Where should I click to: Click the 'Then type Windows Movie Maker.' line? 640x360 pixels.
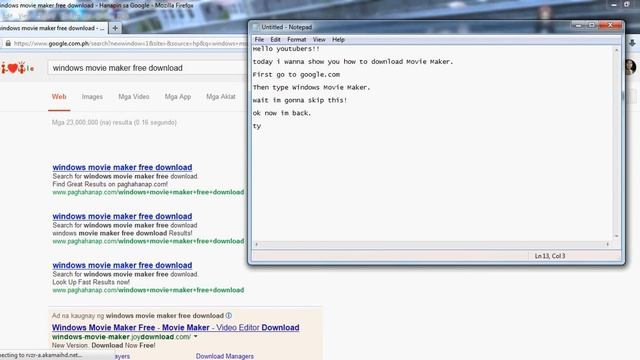coord(311,87)
